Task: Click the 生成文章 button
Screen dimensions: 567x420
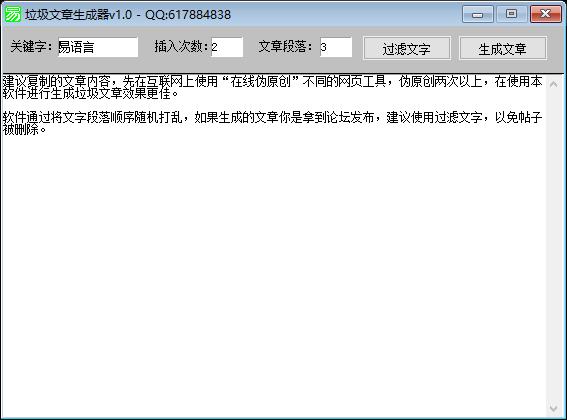Action: coord(503,48)
